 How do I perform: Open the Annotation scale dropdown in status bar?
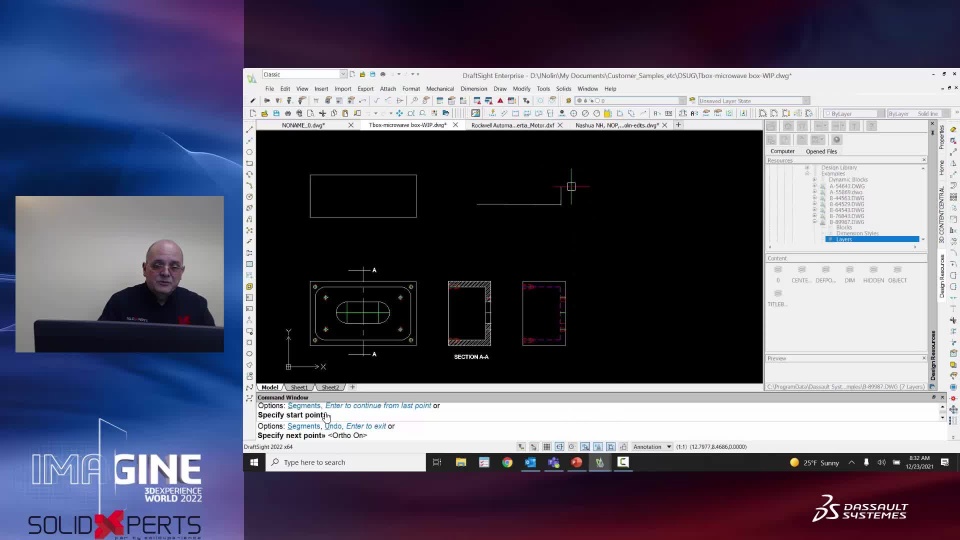click(653, 447)
